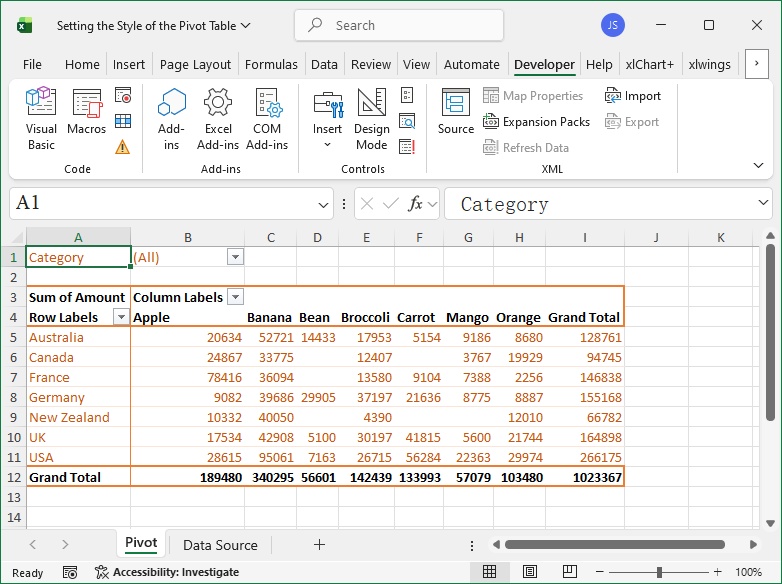Open the xlChart+ tab
The width and height of the screenshot is (782, 584).
(x=649, y=64)
